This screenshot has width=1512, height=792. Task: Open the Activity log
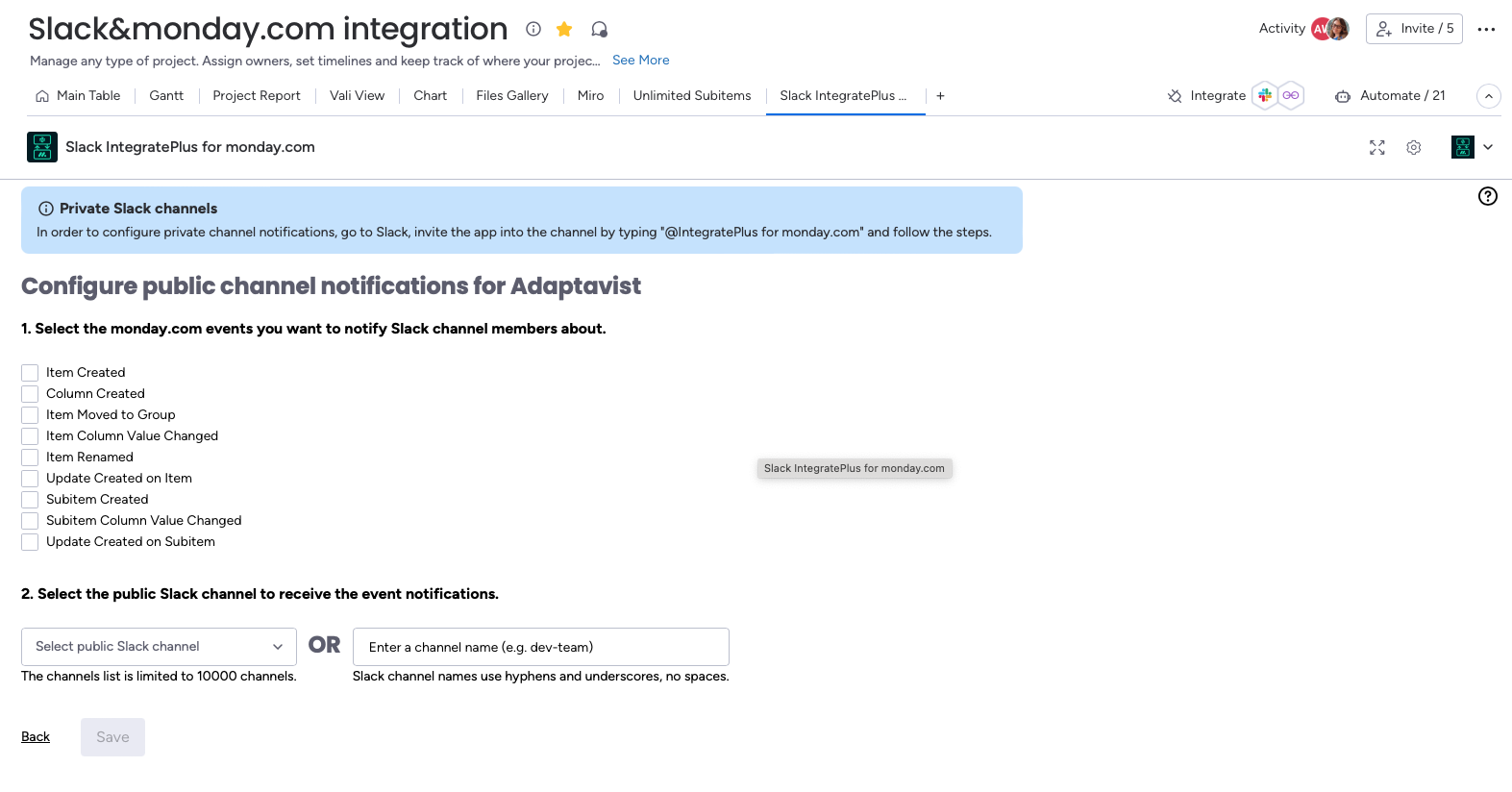coord(1282,29)
